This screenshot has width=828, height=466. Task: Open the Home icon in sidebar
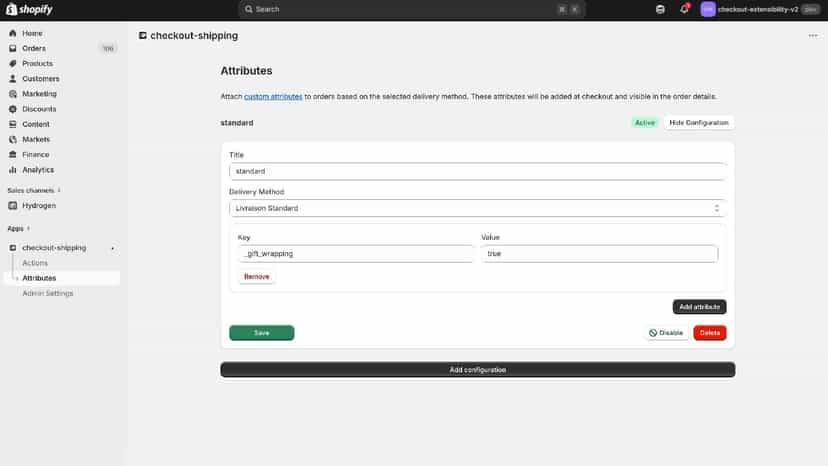(13, 33)
